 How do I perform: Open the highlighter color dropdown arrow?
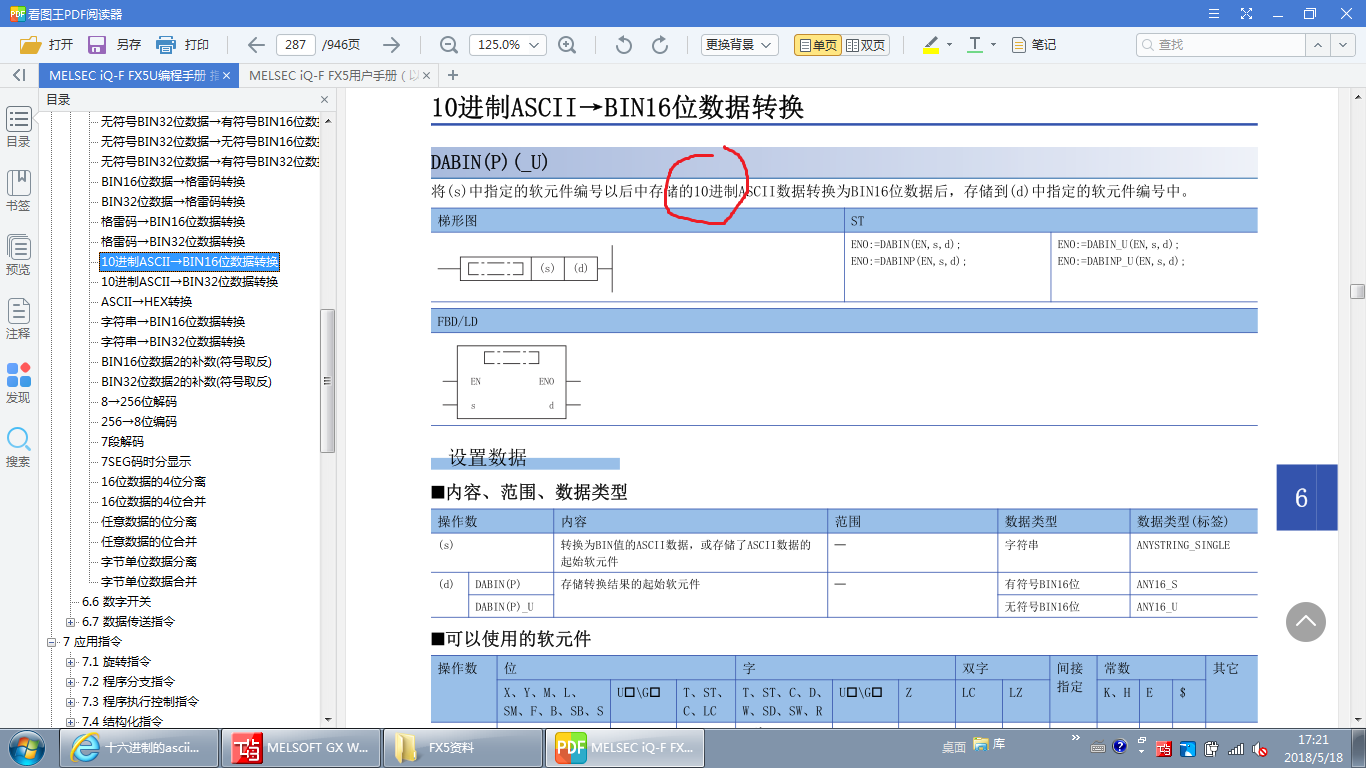click(x=948, y=45)
